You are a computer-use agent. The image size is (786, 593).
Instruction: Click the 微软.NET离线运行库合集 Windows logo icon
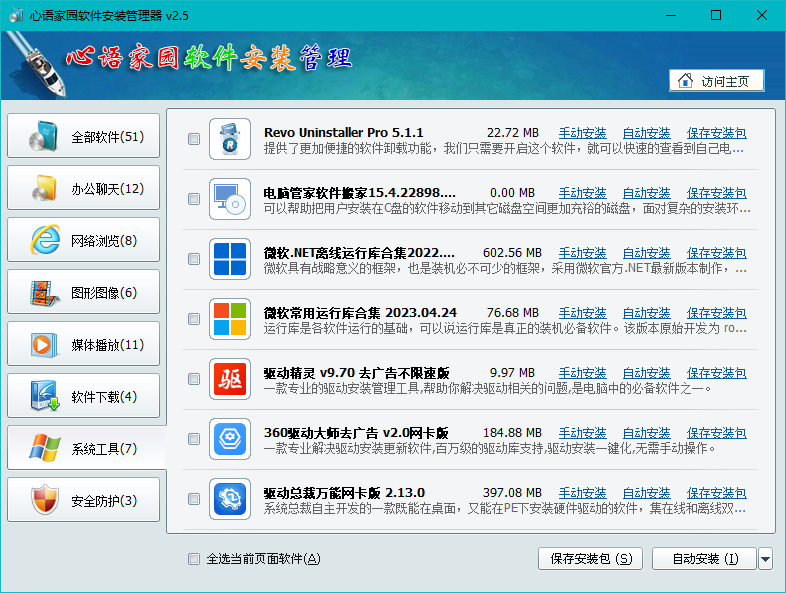[x=230, y=259]
